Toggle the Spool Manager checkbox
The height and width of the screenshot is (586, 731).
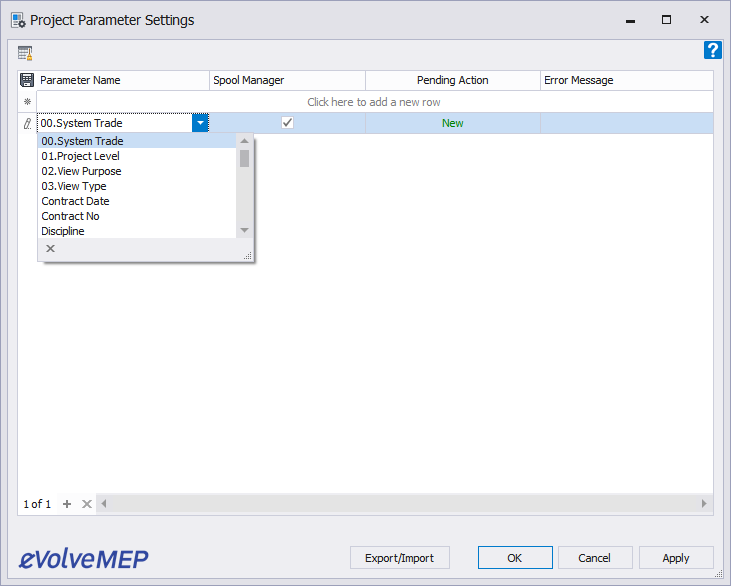pos(288,123)
